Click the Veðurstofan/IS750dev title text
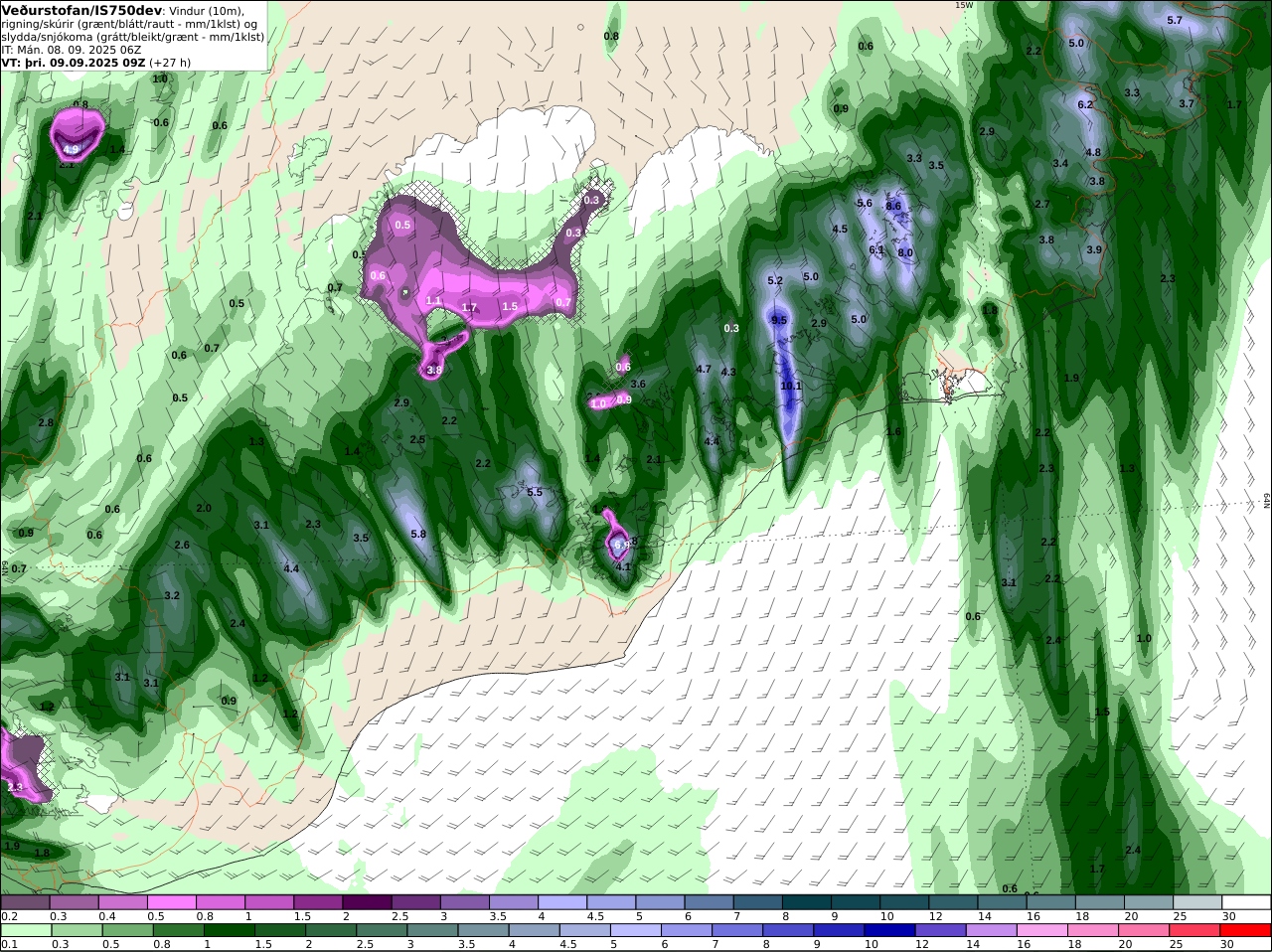1272x952 pixels. point(81,10)
